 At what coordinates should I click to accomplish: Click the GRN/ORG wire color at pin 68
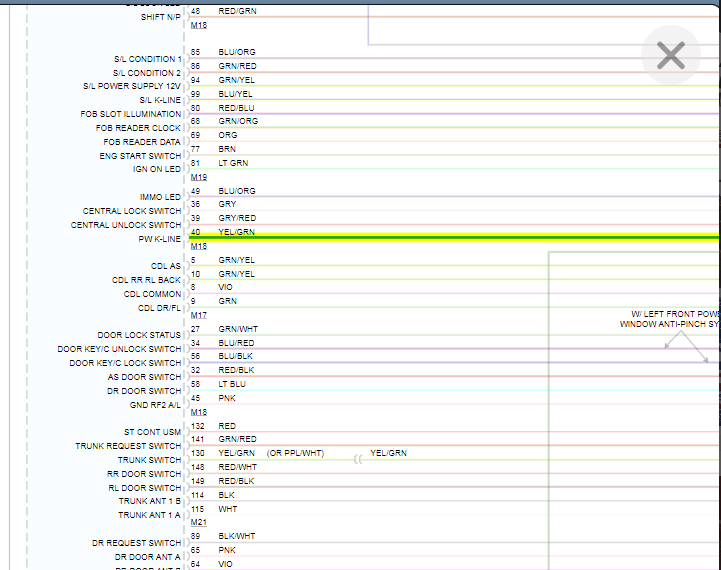pyautogui.click(x=238, y=121)
